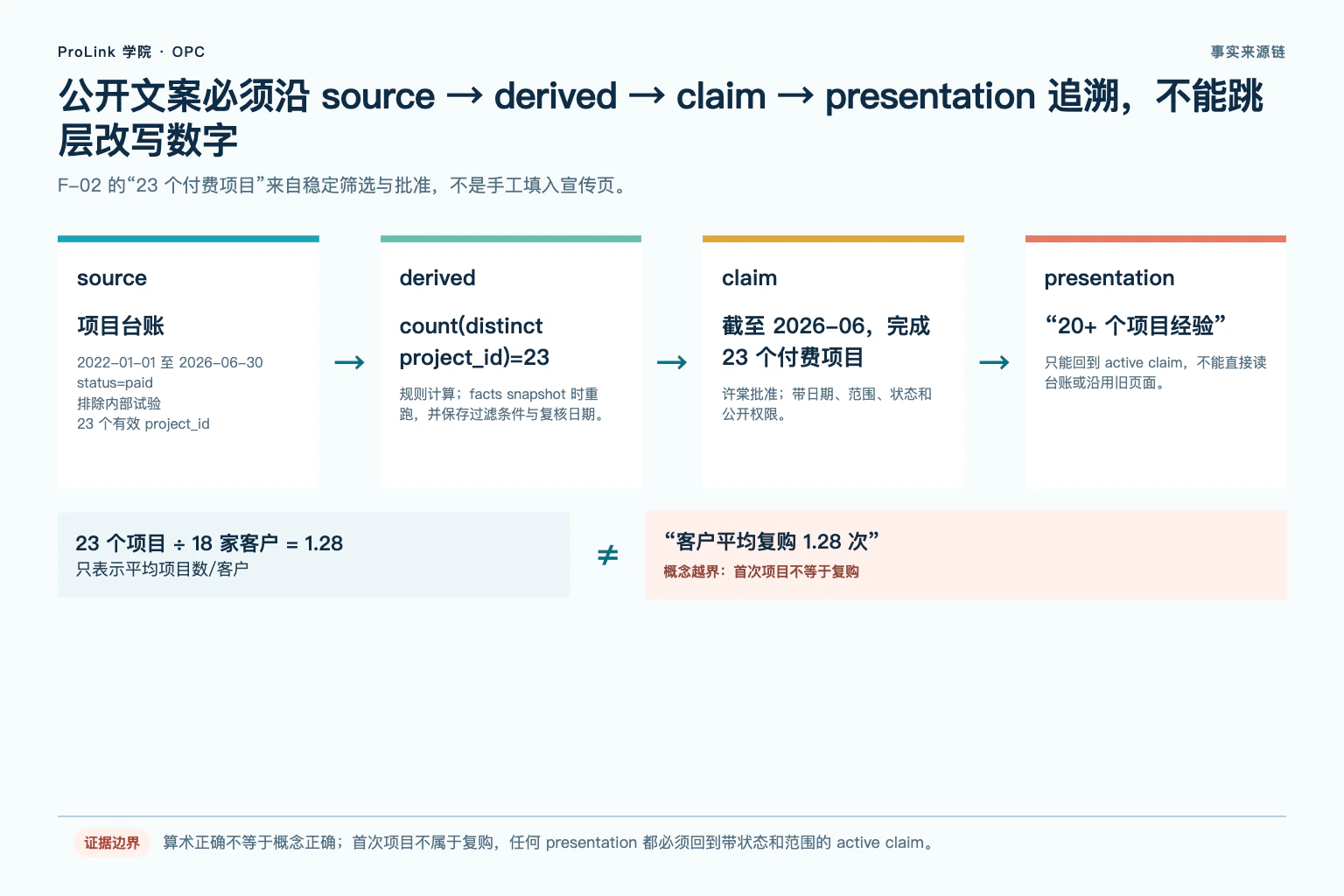
Task: Click the ProLink 学院 · OPC header label
Action: tap(131, 52)
